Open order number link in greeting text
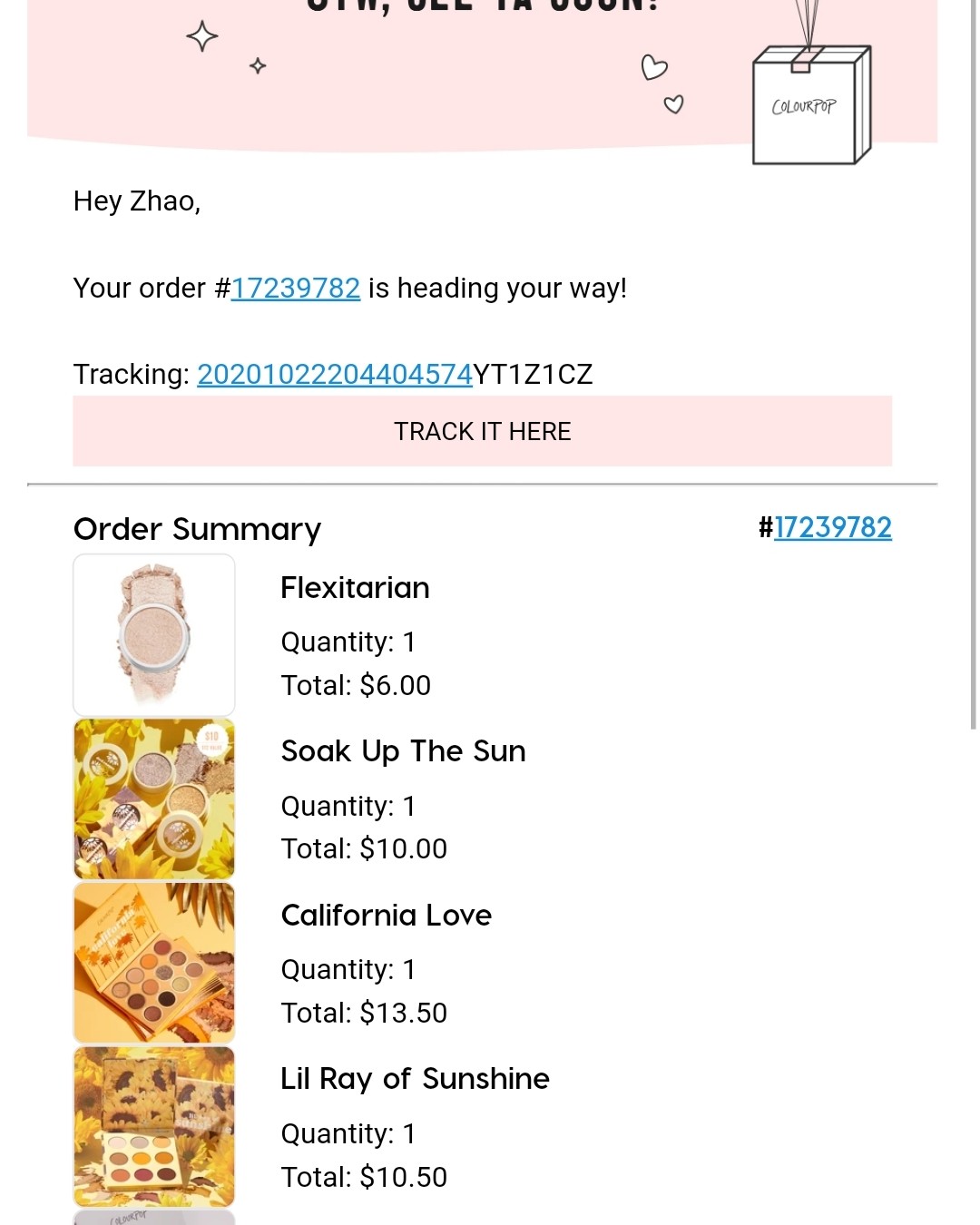This screenshot has width=980, height=1225. [295, 289]
